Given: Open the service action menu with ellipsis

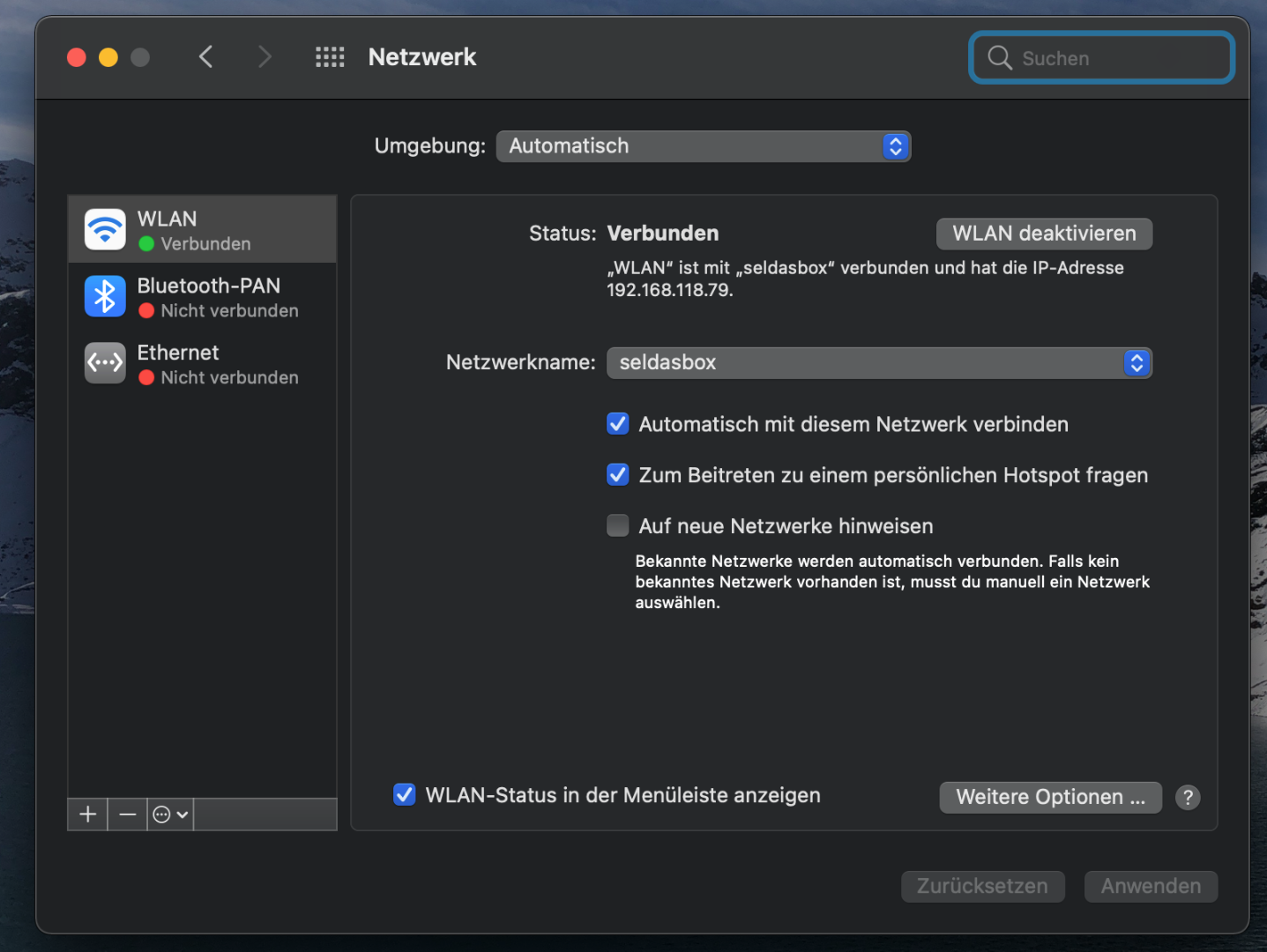Looking at the screenshot, I should [170, 814].
